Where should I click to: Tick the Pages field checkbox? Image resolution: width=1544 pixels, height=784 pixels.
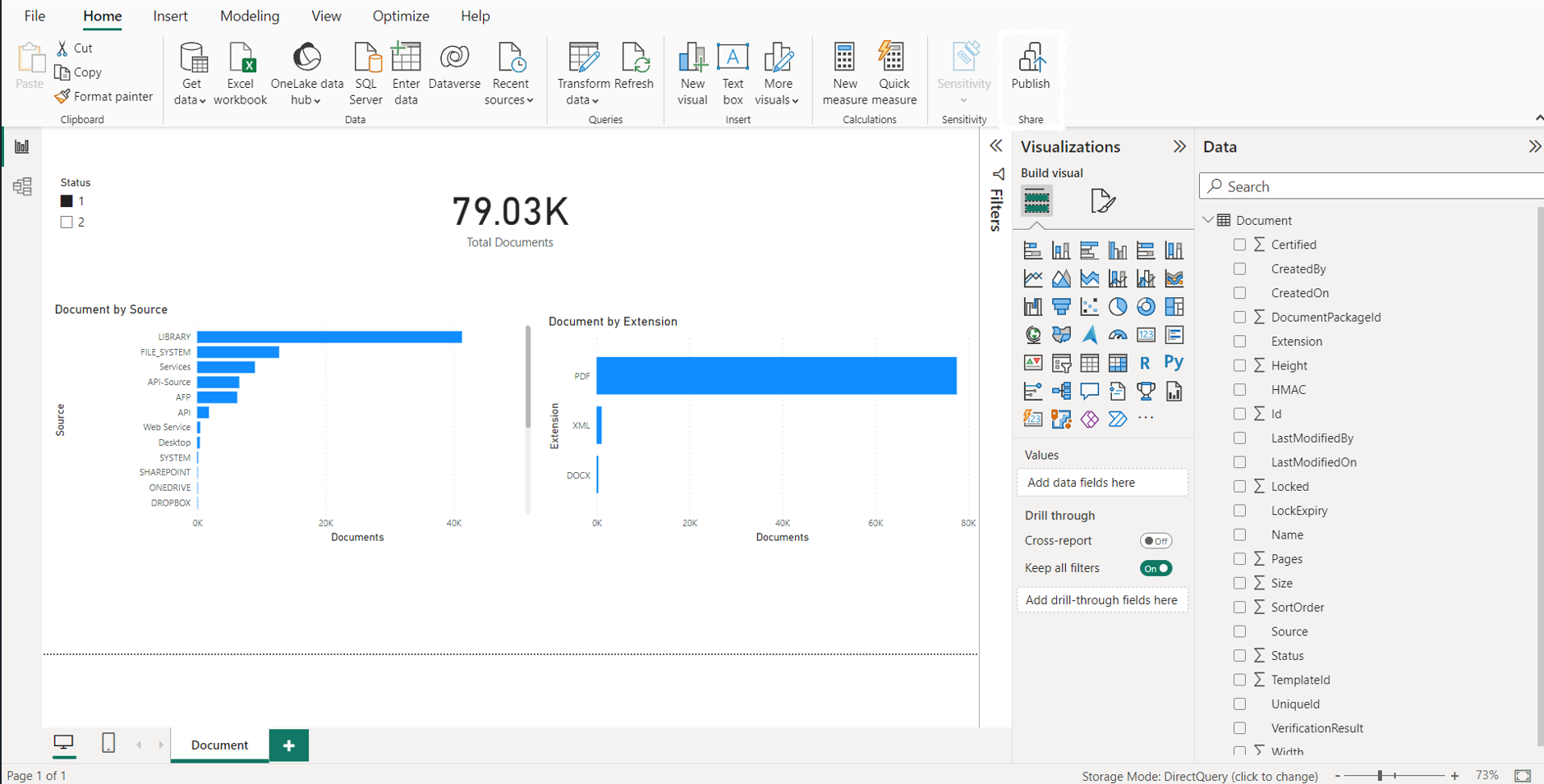click(x=1239, y=558)
